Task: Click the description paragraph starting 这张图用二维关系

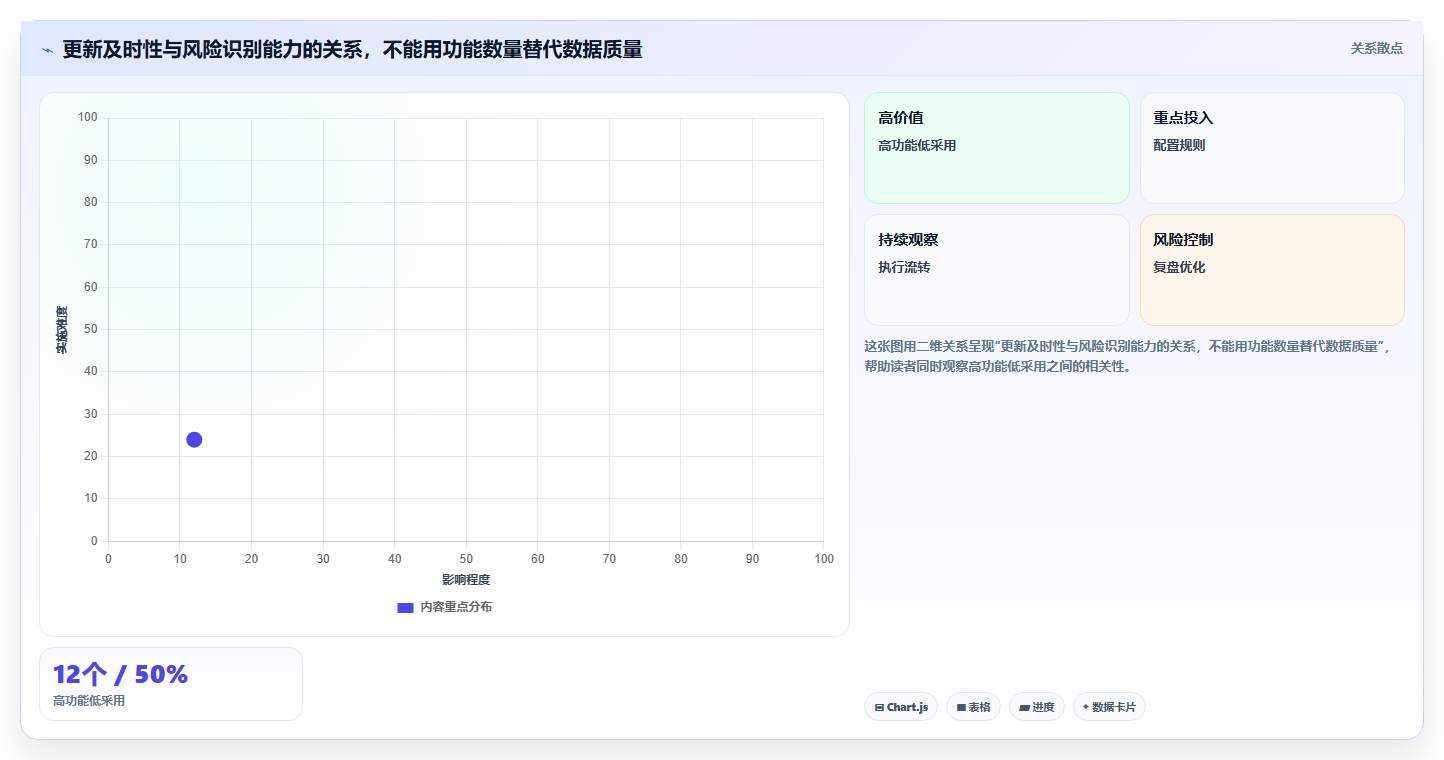Action: pyautogui.click(x=1128, y=356)
